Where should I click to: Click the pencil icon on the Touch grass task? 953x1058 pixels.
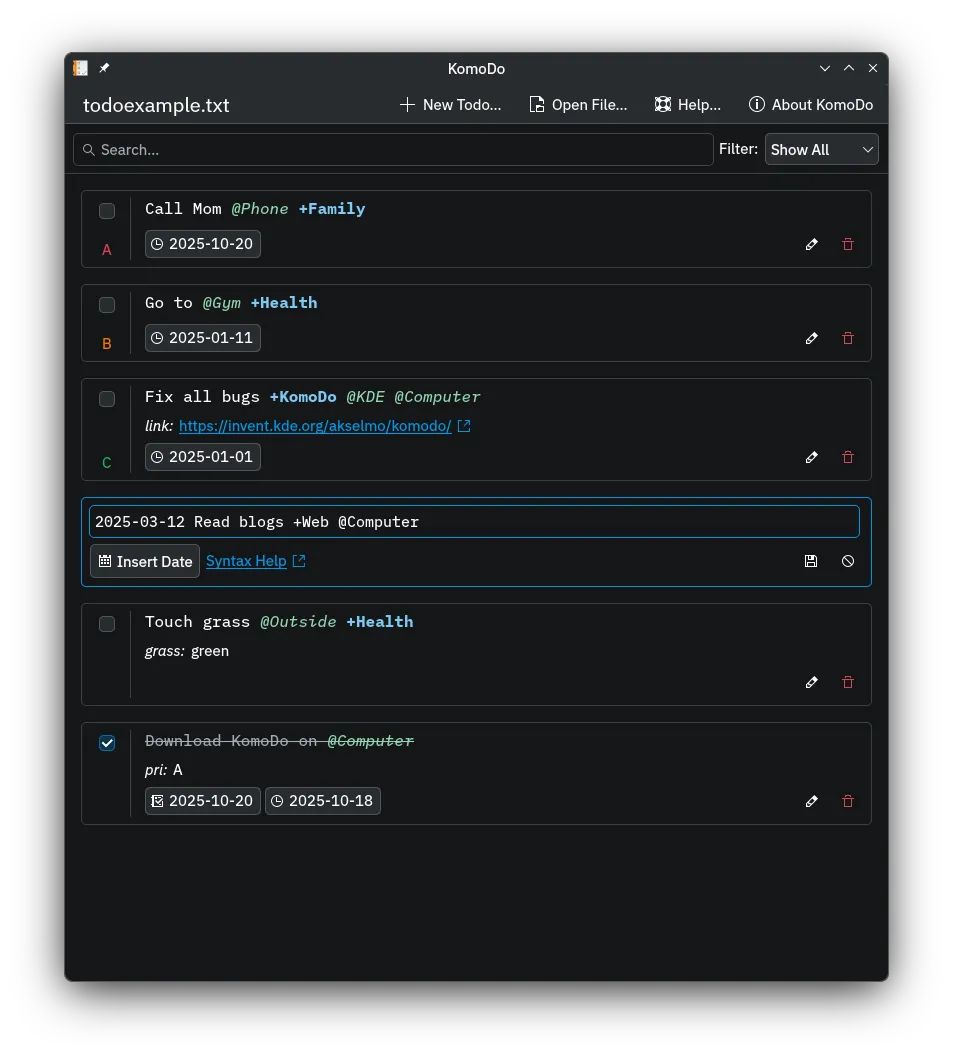811,682
